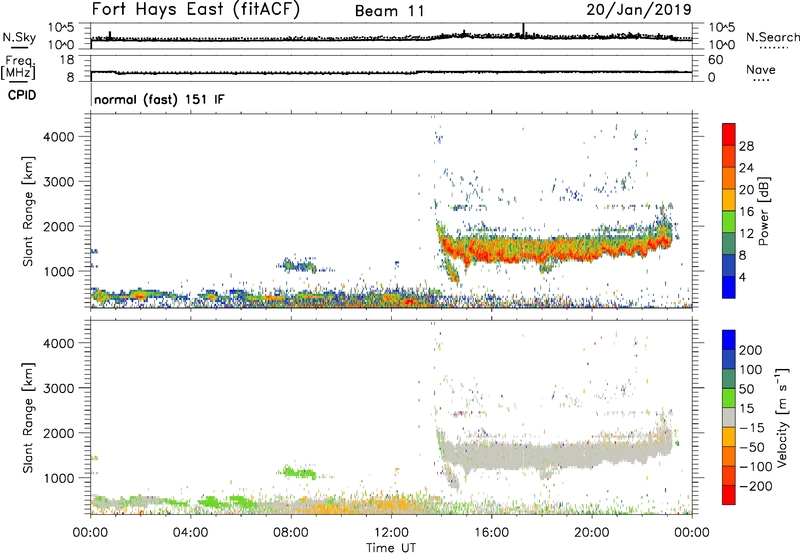This screenshot has width=800, height=554.
Task: Click the '20:00' time axis tick label
Action: click(x=592, y=533)
